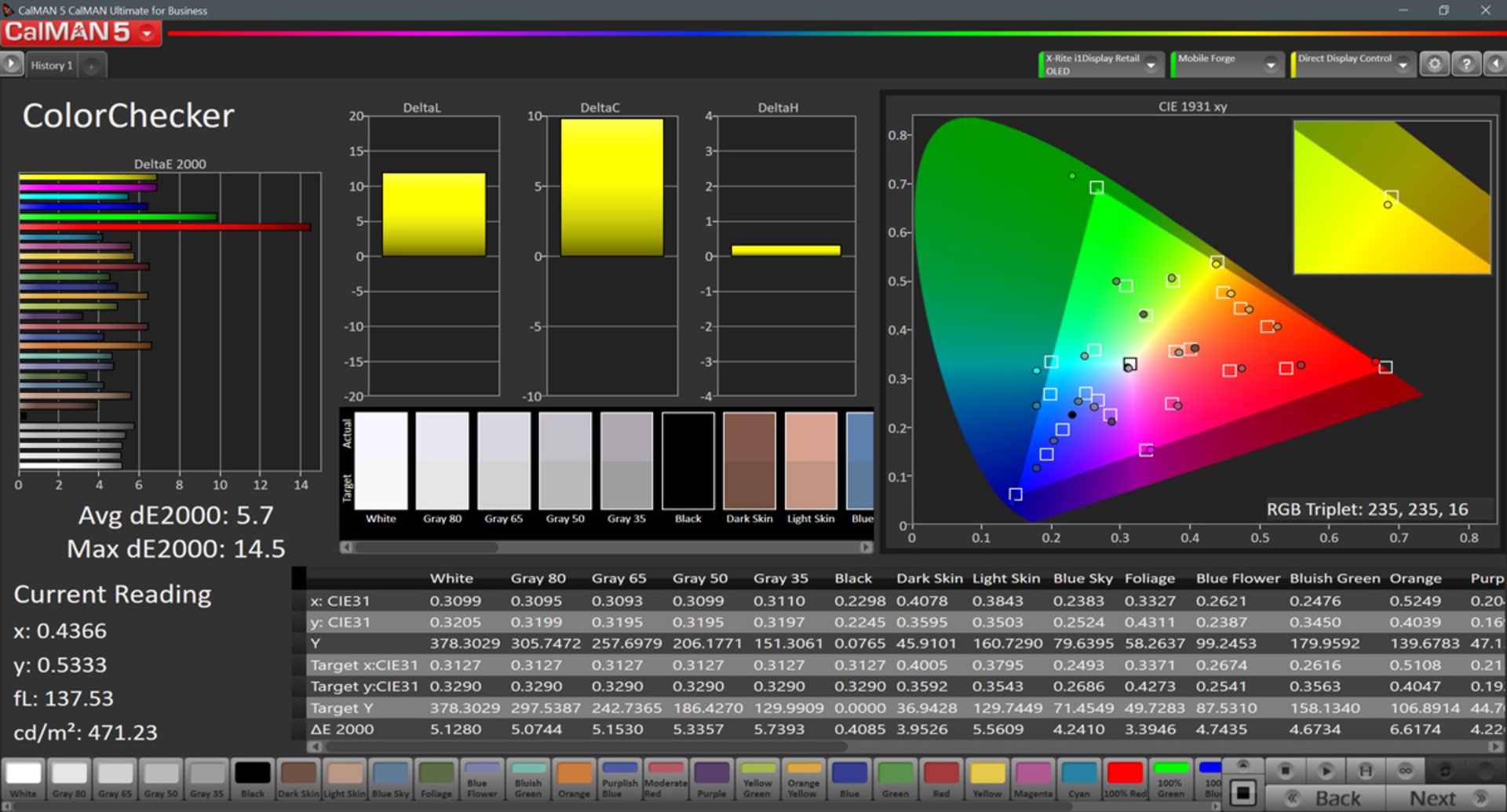Open the CalMAN 5 main menu arrow

coord(147,33)
